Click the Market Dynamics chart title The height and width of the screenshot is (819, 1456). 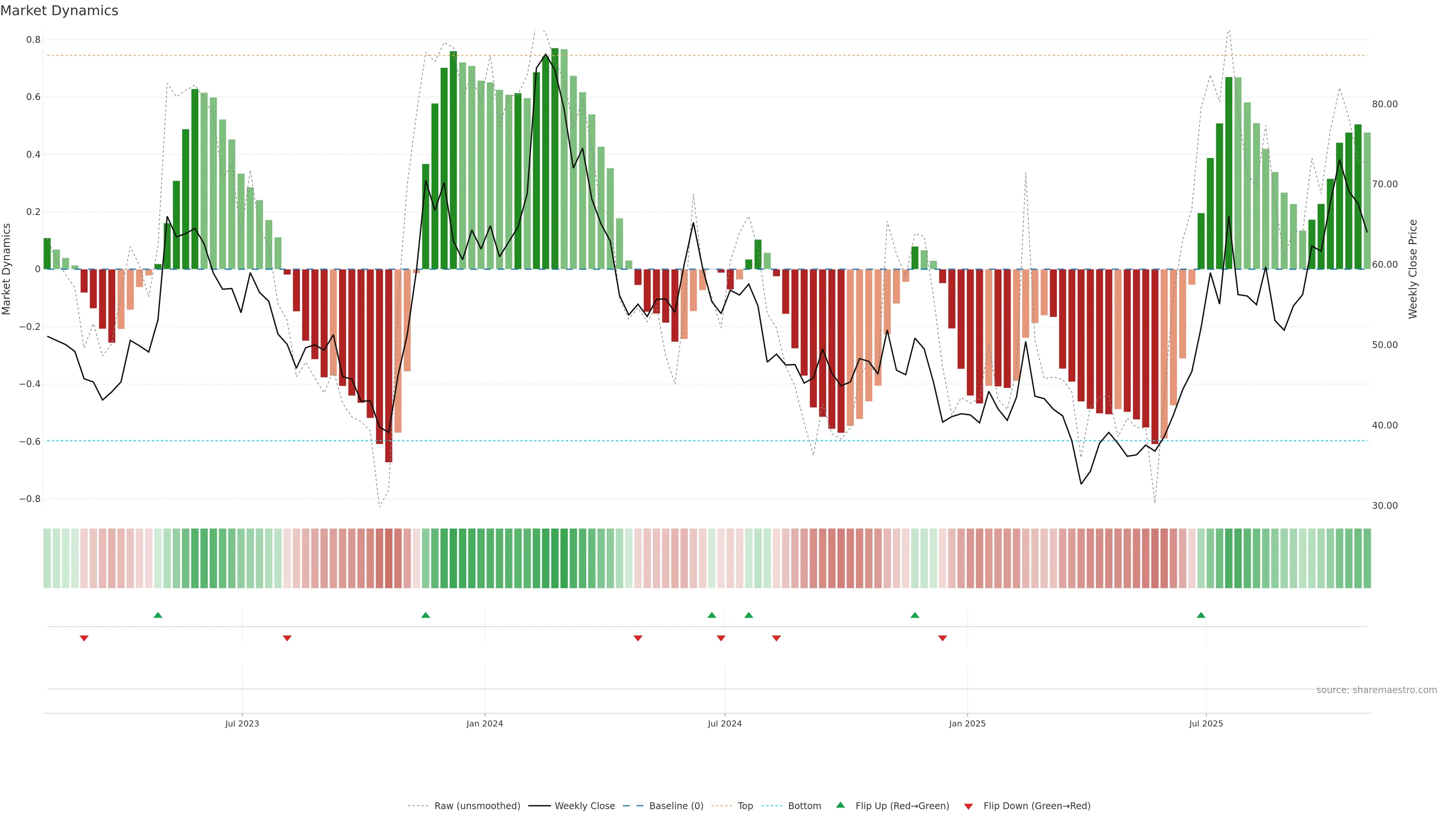pos(60,11)
